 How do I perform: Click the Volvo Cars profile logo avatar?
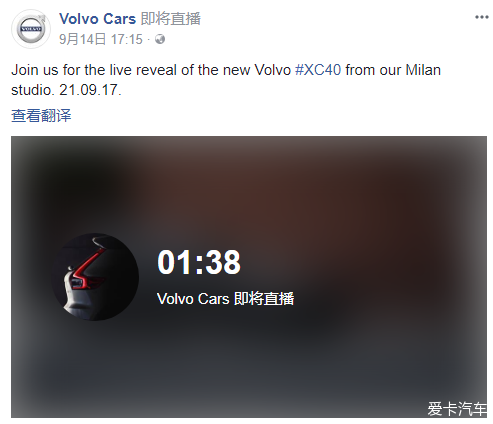tap(31, 29)
